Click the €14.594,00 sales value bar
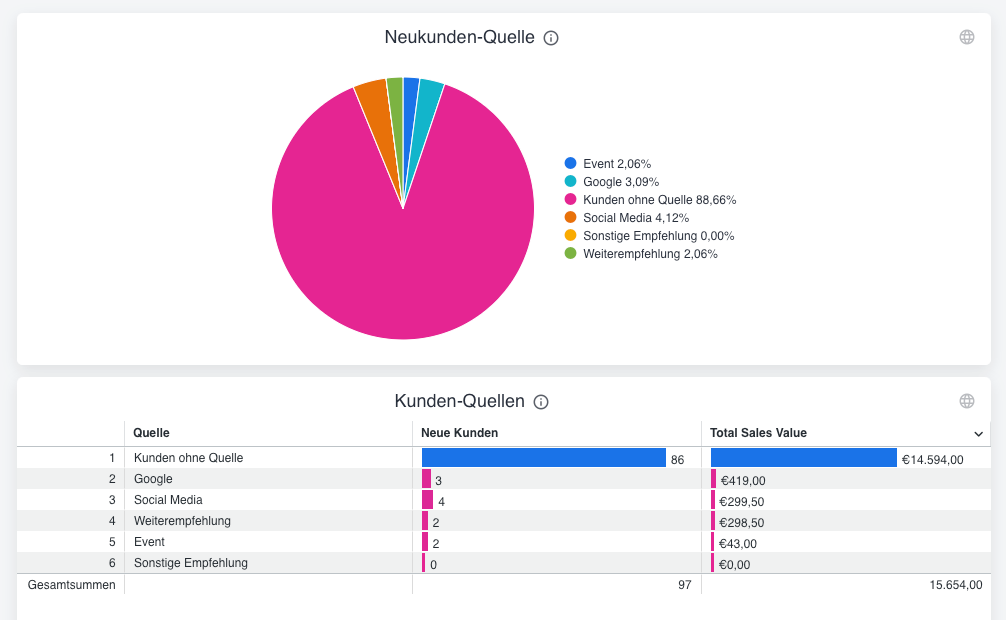Screen dimensions: 1006x620 click(803, 458)
